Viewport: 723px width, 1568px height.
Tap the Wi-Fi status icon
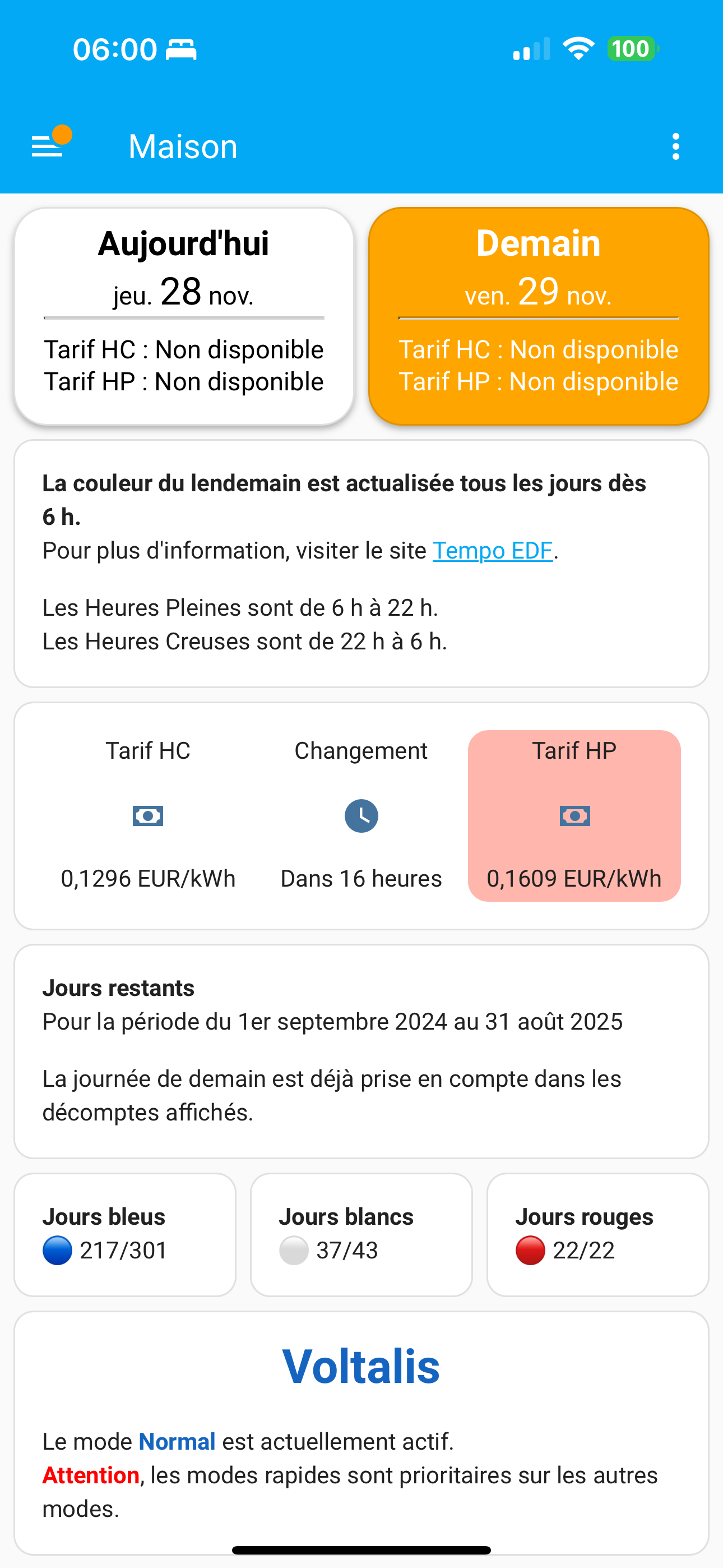tap(578, 49)
